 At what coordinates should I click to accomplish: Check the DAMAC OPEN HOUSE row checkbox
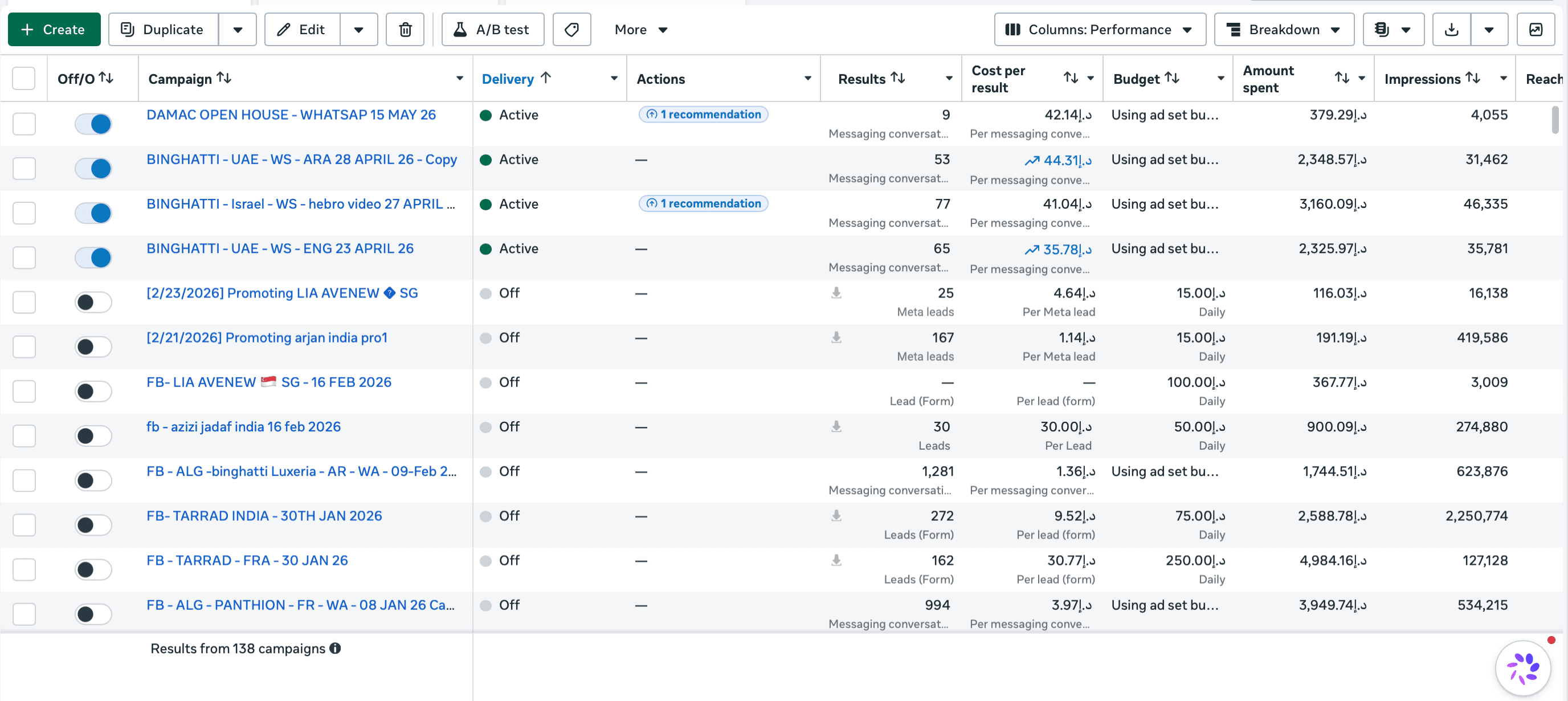click(x=24, y=124)
